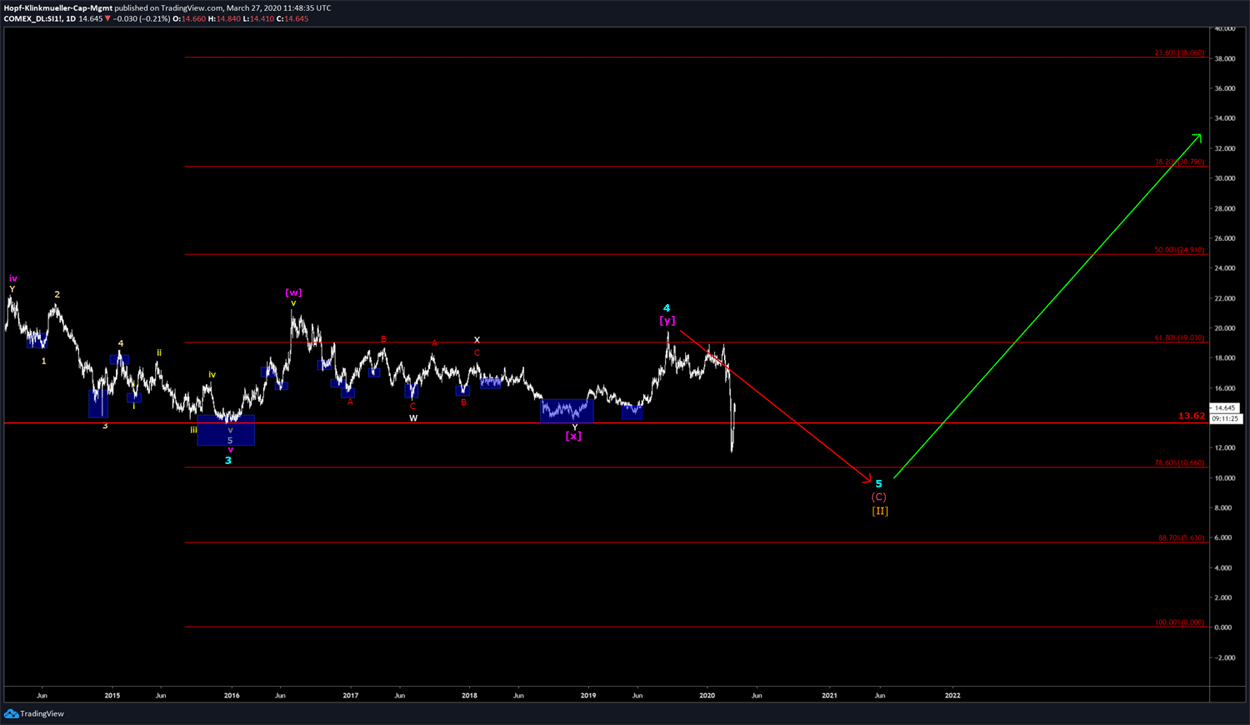Viewport: 1250px width, 725px height.
Task: Click the 2021 label on the time axis
Action: pos(829,694)
